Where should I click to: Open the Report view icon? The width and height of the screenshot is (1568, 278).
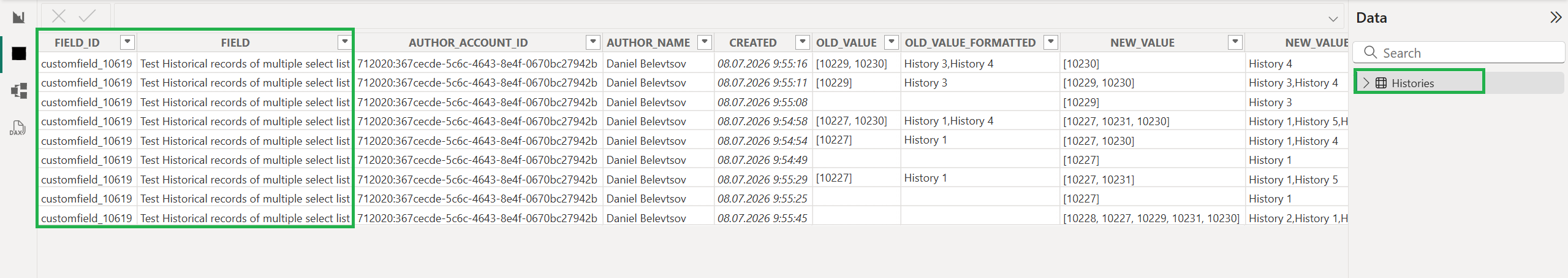(x=18, y=17)
